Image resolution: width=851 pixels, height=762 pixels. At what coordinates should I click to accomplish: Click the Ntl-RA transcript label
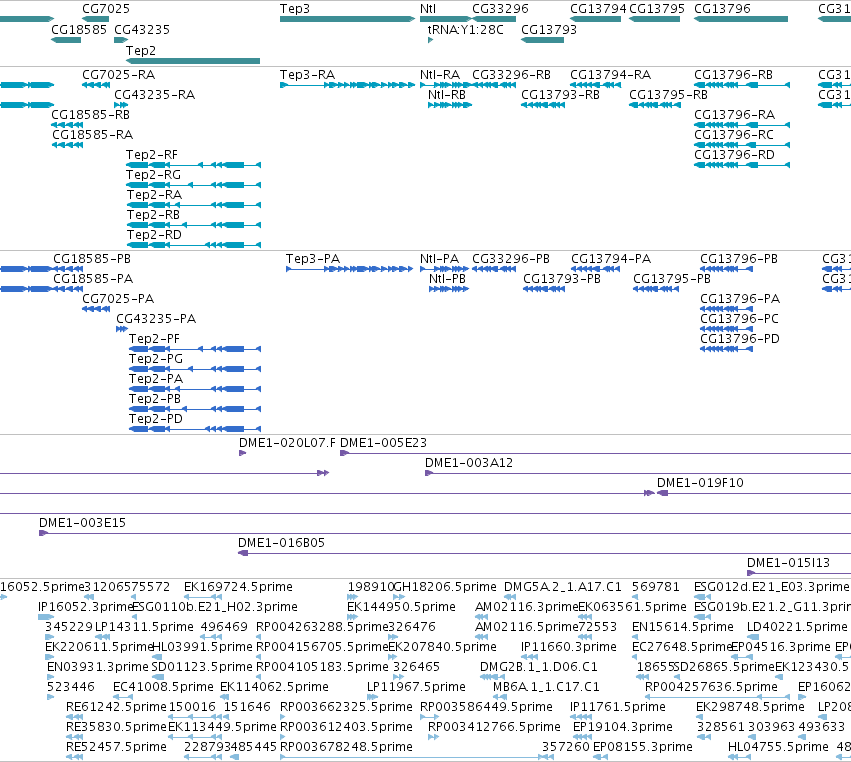pos(440,74)
